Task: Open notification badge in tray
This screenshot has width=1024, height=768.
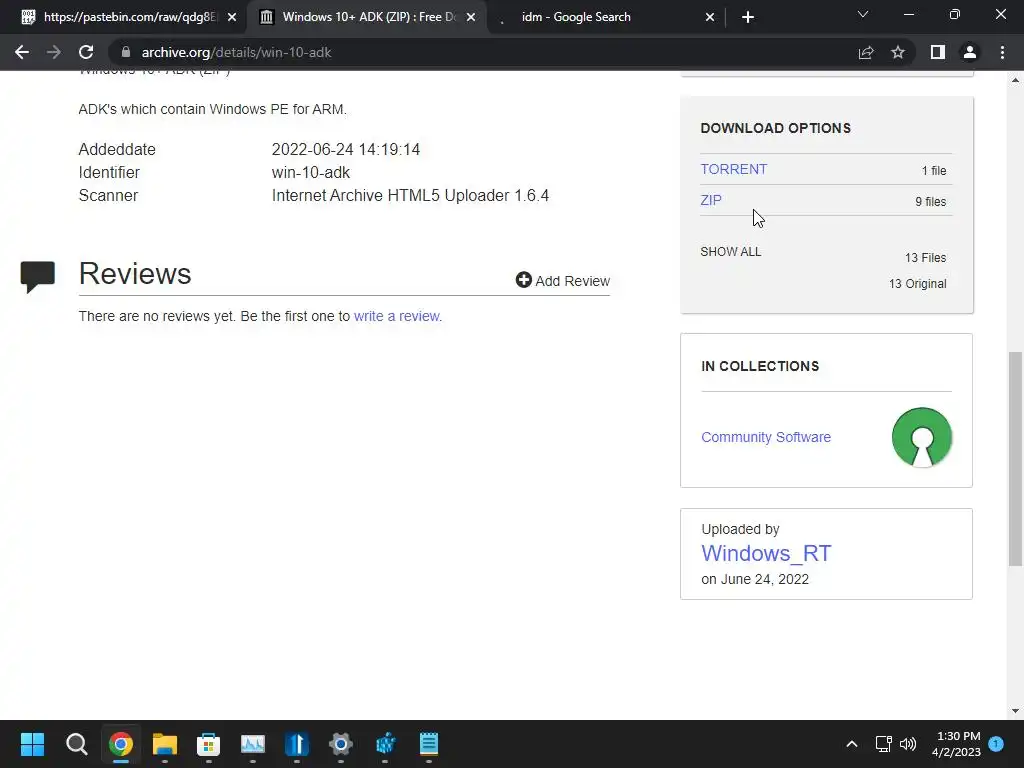Action: tap(996, 743)
